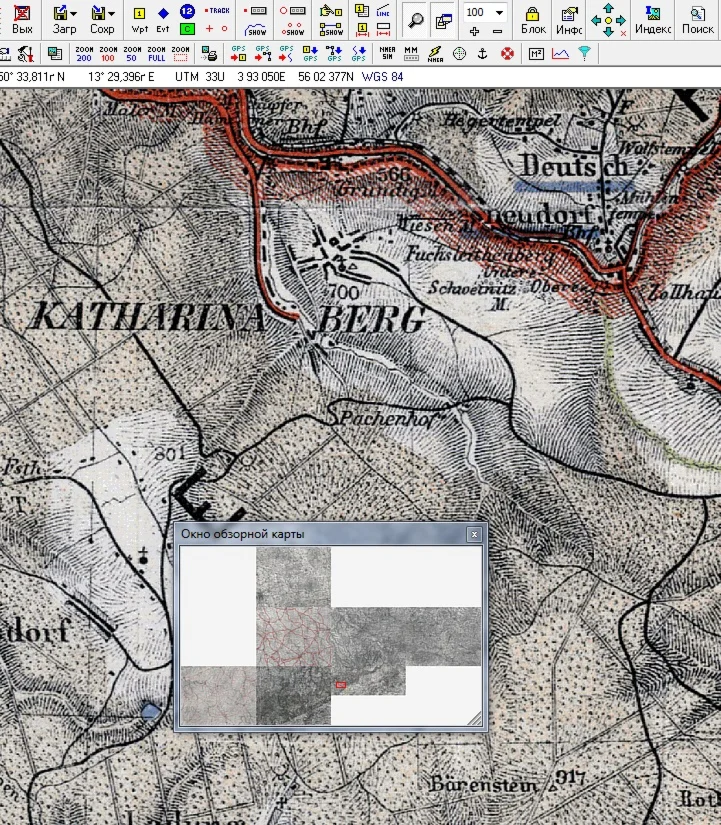Click the map list window icon
The height and width of the screenshot is (825, 721).
[54, 53]
